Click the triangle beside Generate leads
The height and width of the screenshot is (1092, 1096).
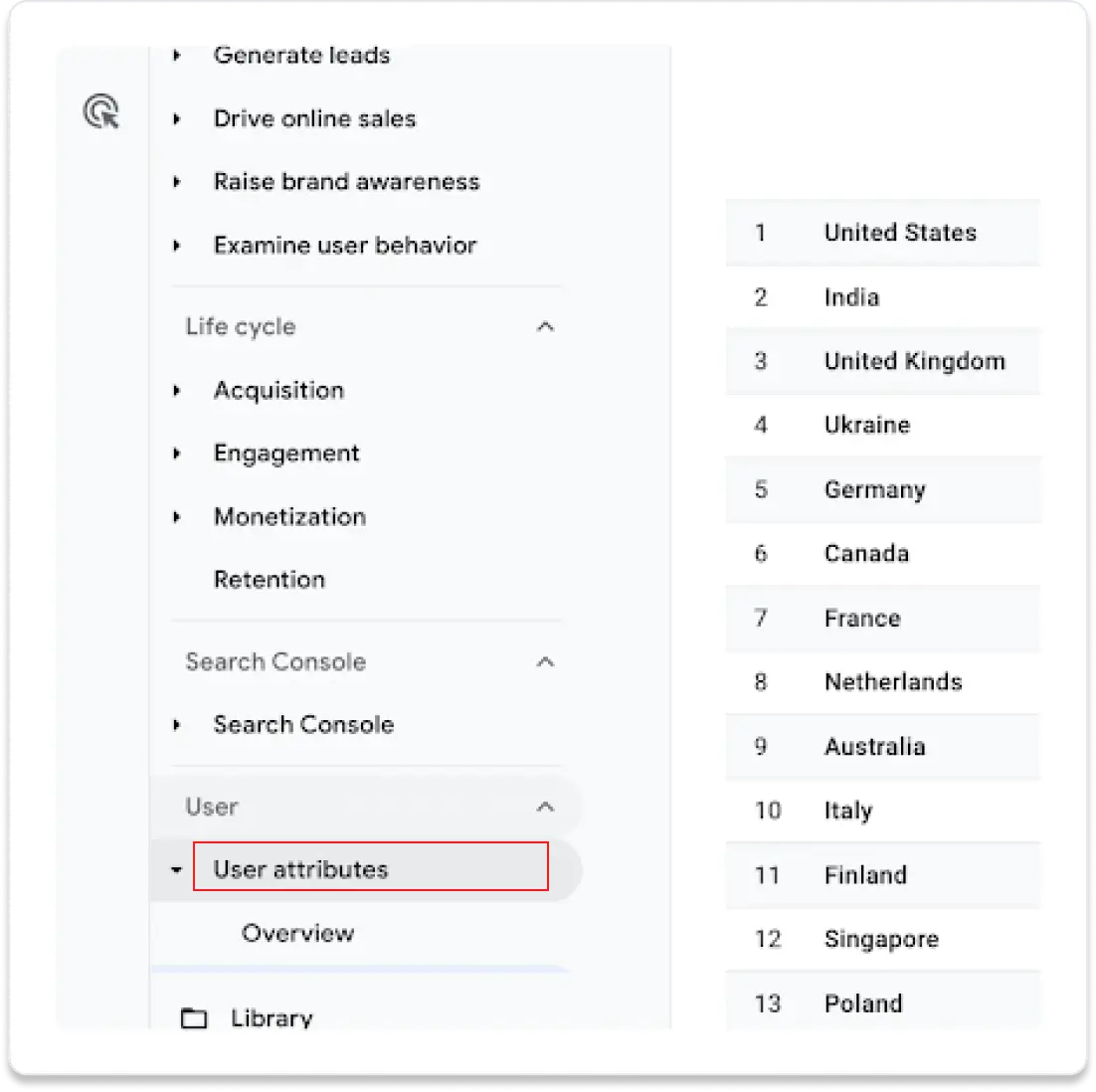tap(177, 56)
